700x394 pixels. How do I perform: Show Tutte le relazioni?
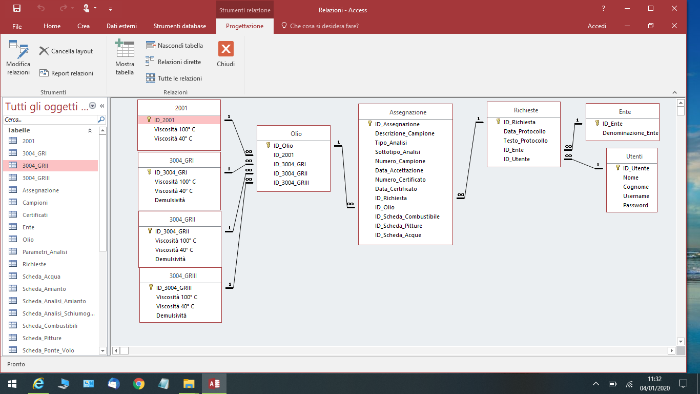pos(174,78)
